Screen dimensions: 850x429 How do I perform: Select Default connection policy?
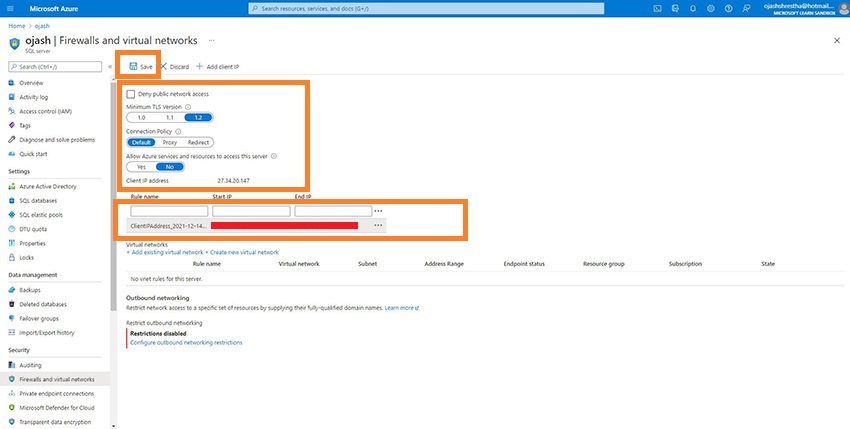[x=141, y=142]
